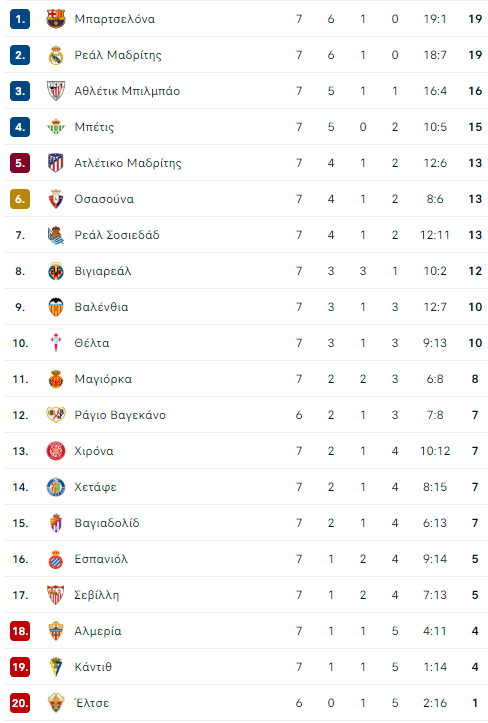Click the Οσασούνα team name
The height and width of the screenshot is (723, 488).
[x=104, y=199]
